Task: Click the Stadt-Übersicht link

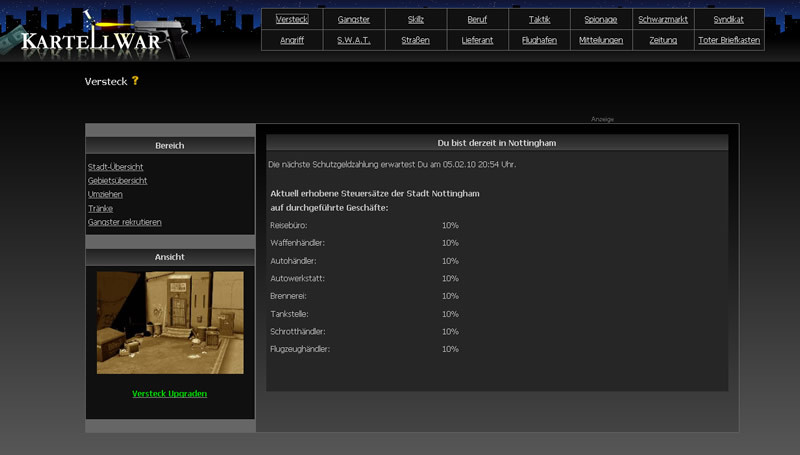Action: coord(116,167)
